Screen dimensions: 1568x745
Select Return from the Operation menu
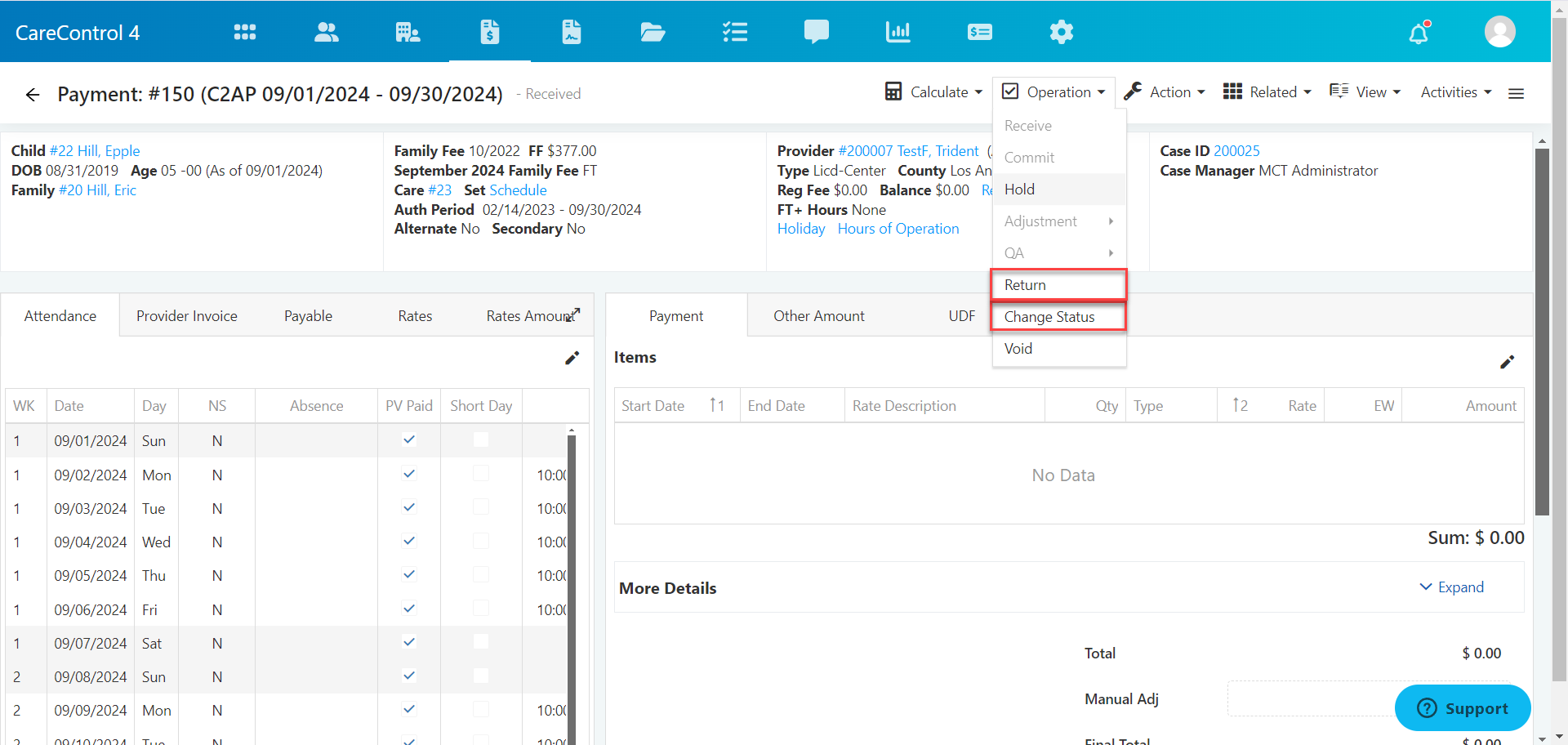tap(1025, 284)
